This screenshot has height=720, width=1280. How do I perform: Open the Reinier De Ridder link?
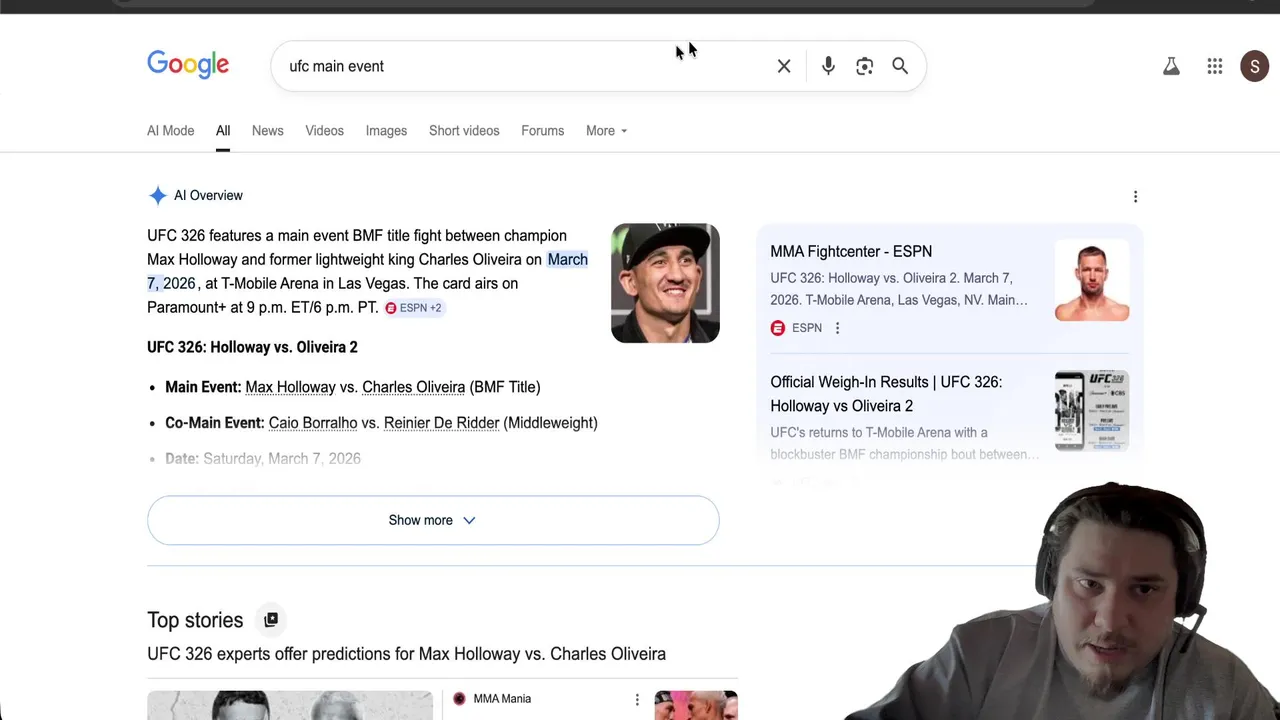coord(441,423)
